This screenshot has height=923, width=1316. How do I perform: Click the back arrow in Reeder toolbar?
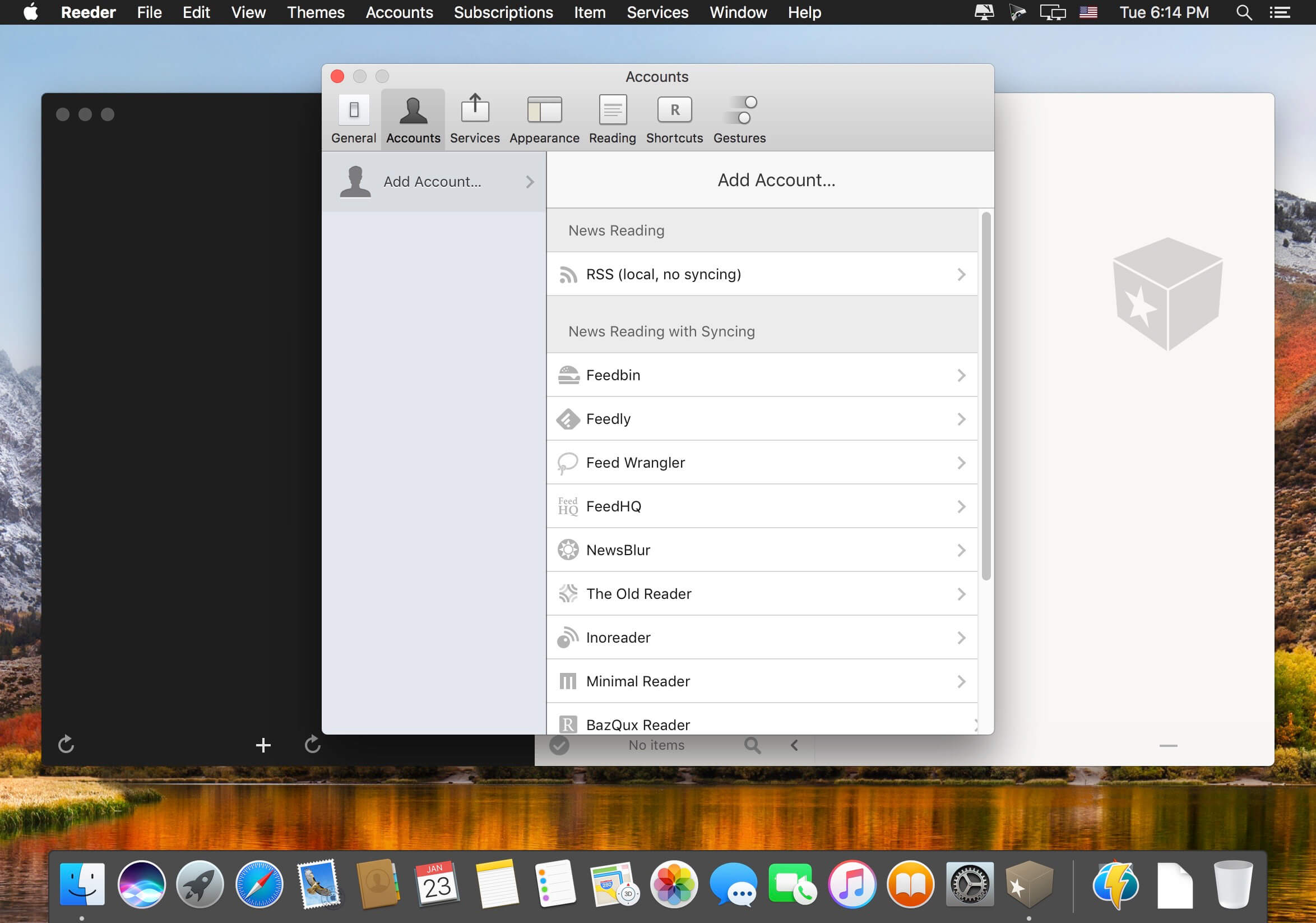coord(794,745)
